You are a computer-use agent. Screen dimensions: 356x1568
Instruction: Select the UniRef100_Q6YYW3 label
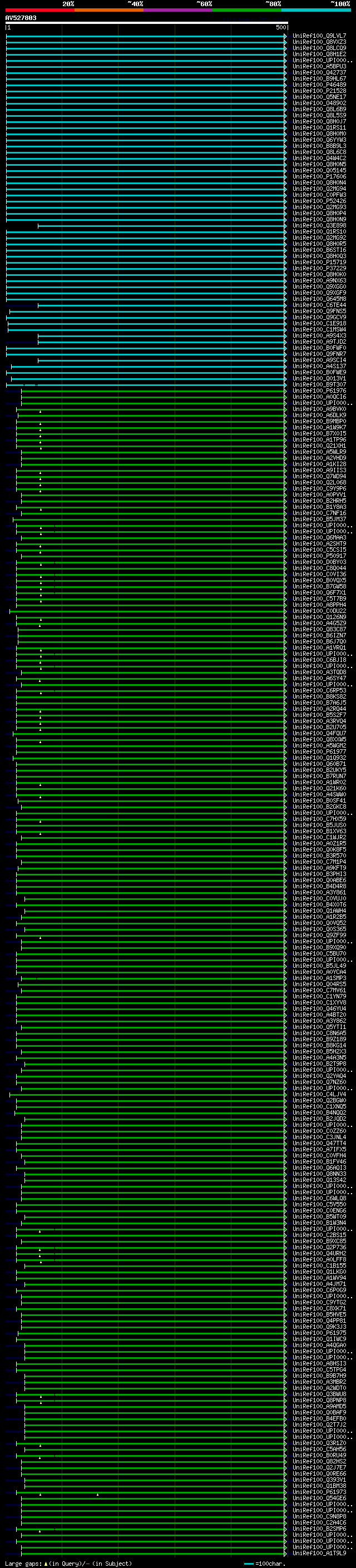click(319, 140)
